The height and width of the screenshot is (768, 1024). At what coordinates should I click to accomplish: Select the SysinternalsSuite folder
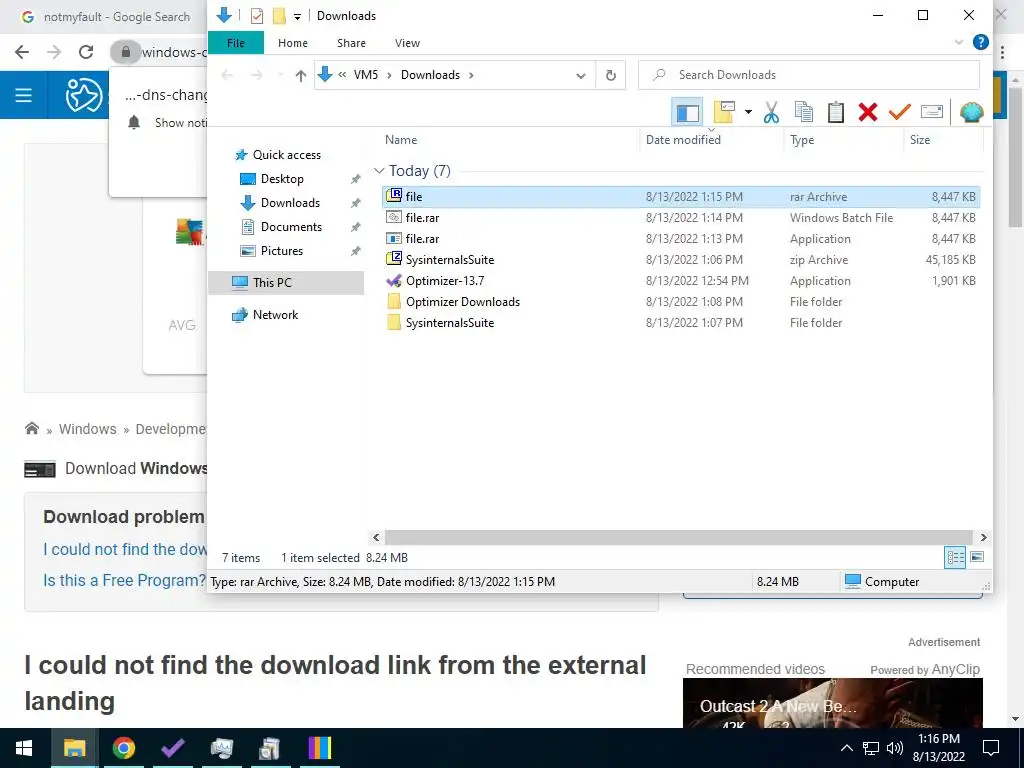(x=680, y=323)
